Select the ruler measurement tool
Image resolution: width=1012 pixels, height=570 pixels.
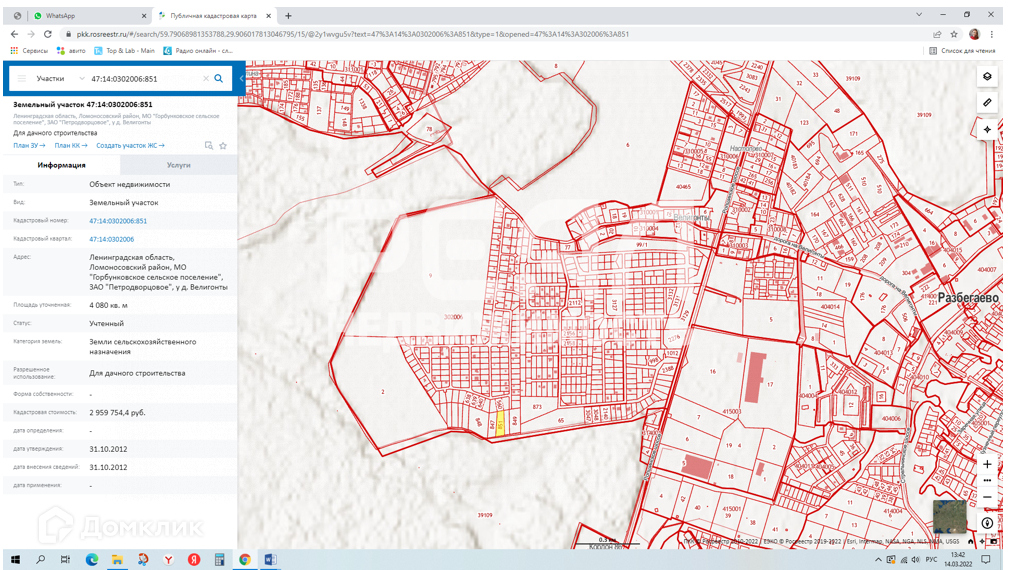coord(987,103)
